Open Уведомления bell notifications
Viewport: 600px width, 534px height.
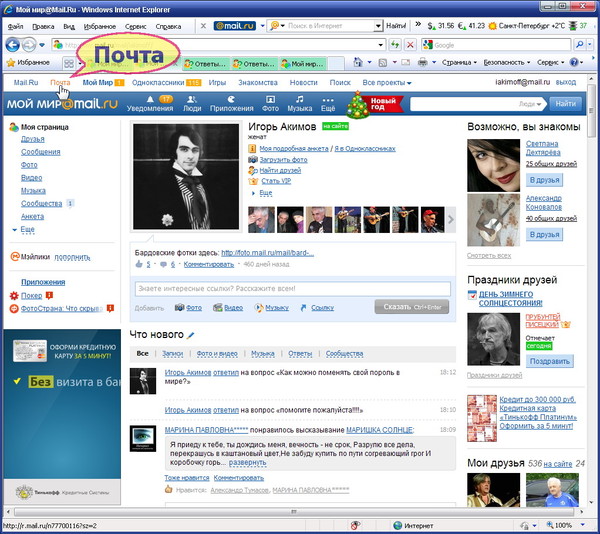(150, 104)
